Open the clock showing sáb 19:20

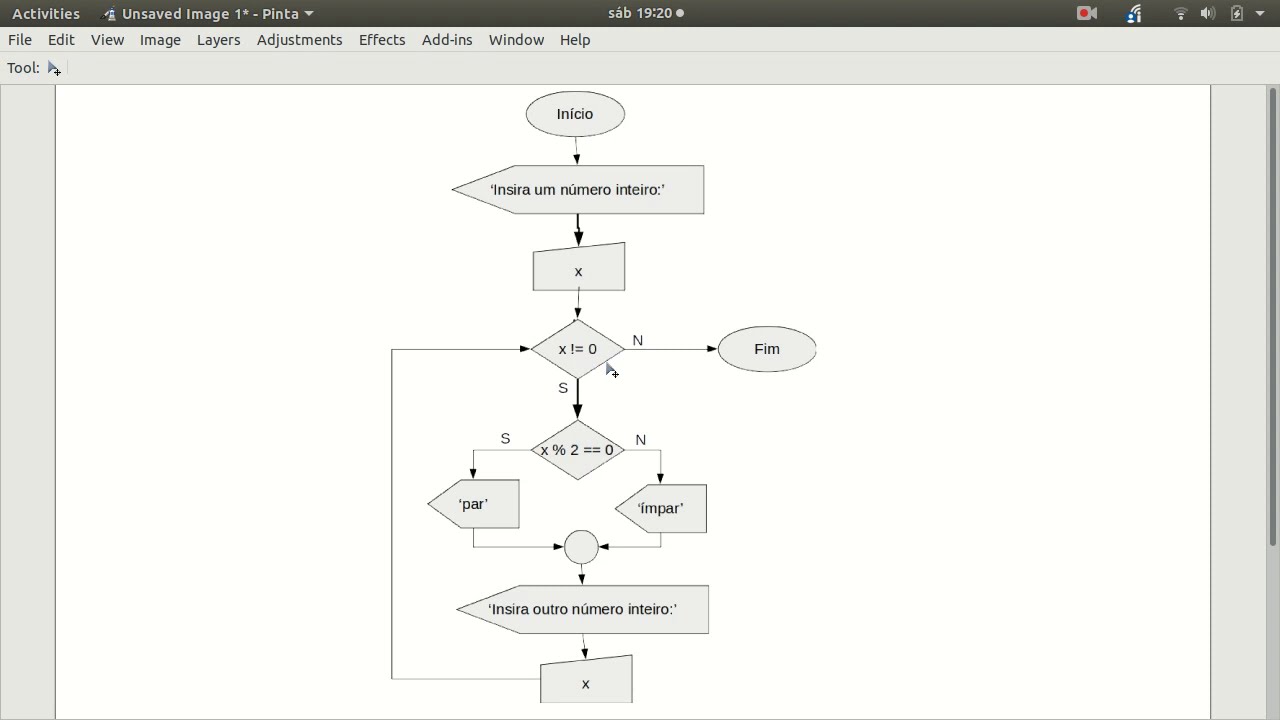click(x=645, y=14)
